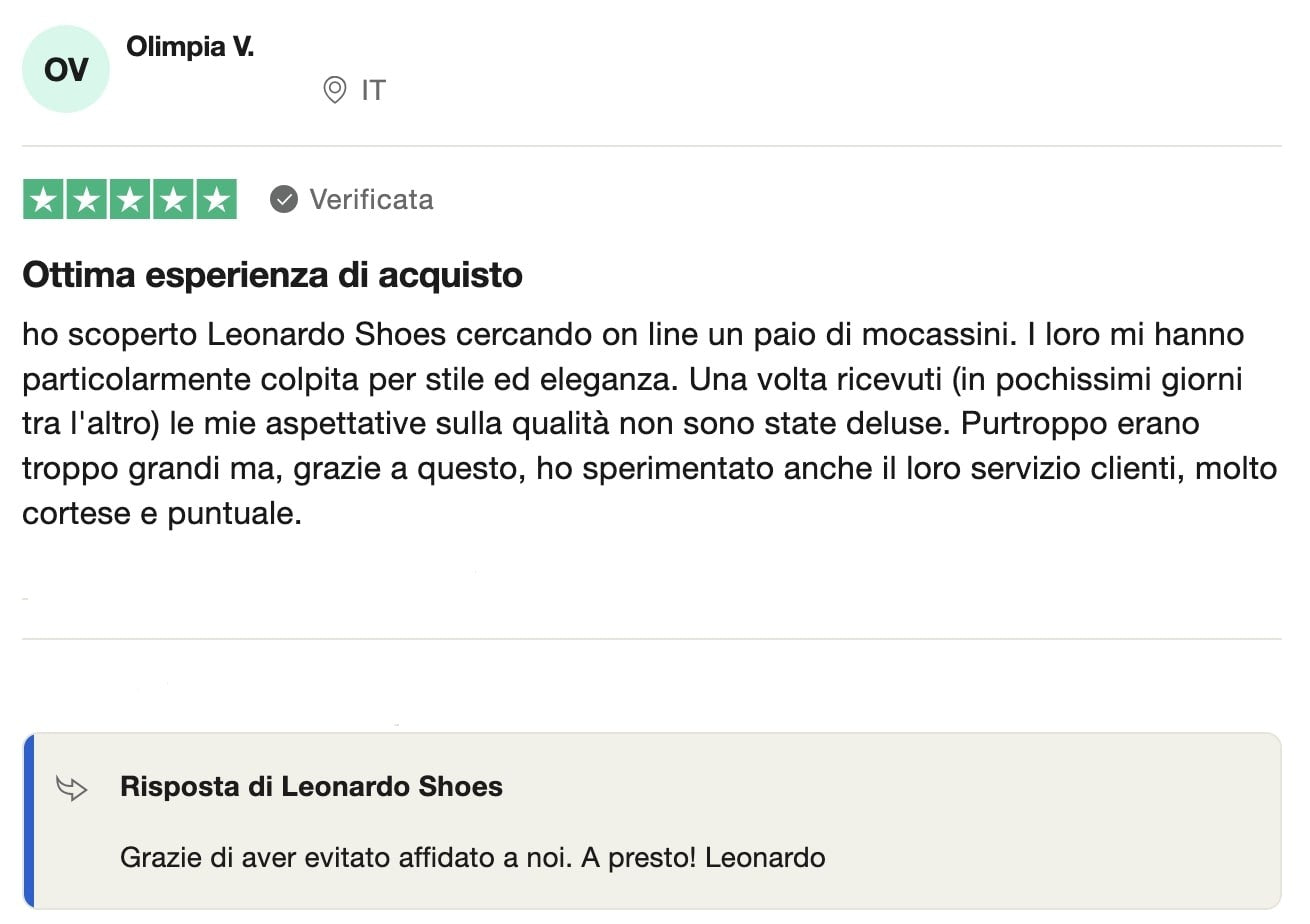Image resolution: width=1310 pixels, height=924 pixels.
Task: Click the reply text Grazie di aver evitato
Action: point(472,858)
